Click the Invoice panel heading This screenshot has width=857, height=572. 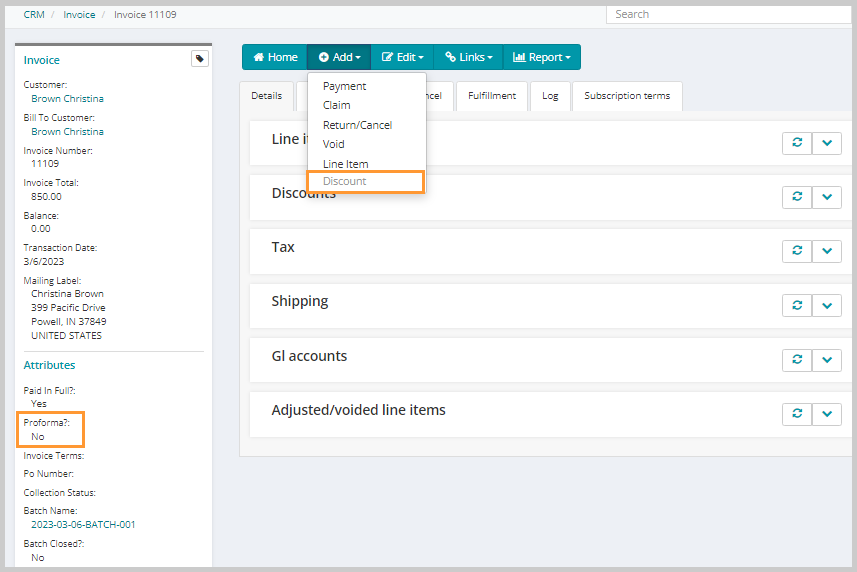[42, 60]
